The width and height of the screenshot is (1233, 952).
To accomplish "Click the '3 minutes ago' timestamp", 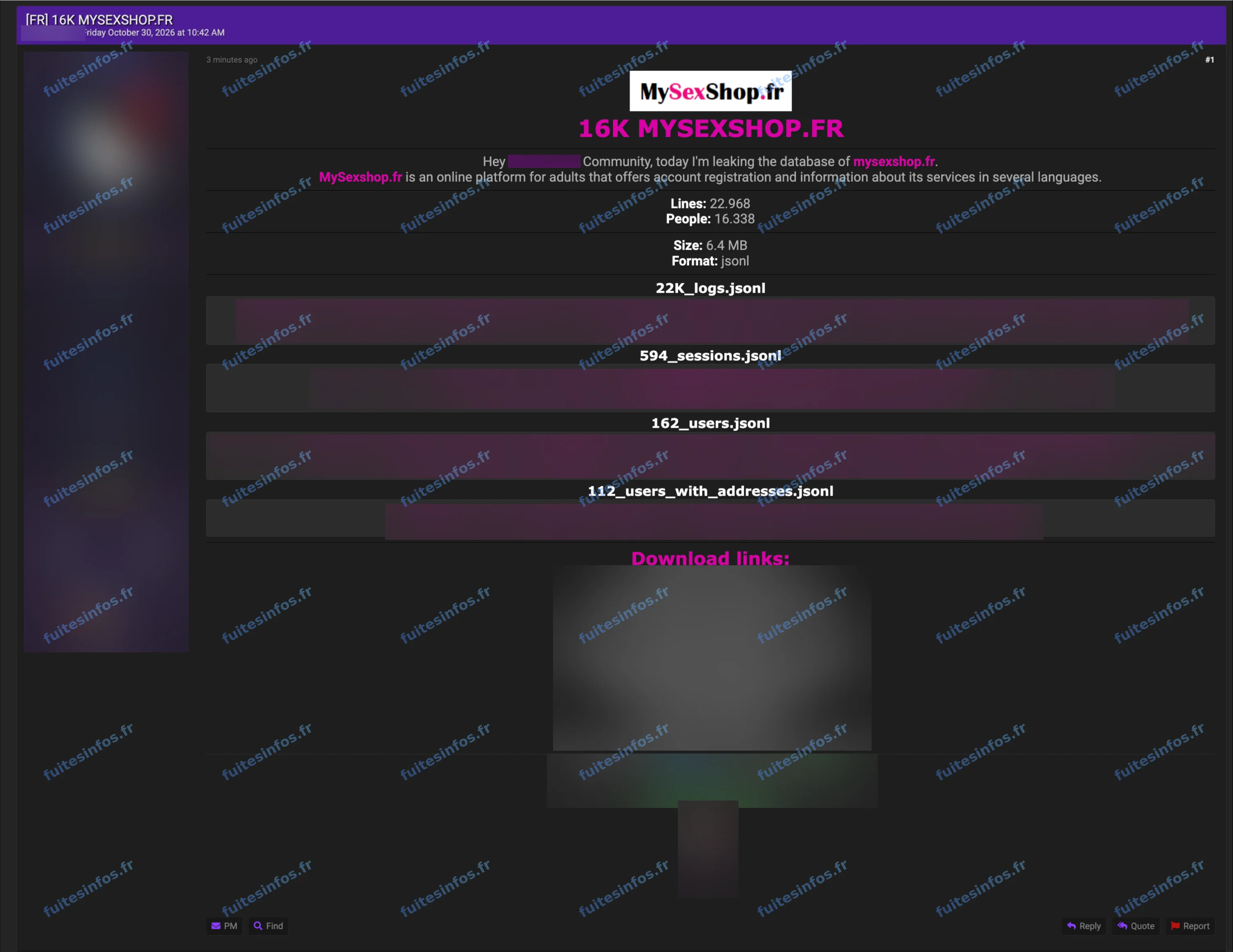I will (x=231, y=60).
